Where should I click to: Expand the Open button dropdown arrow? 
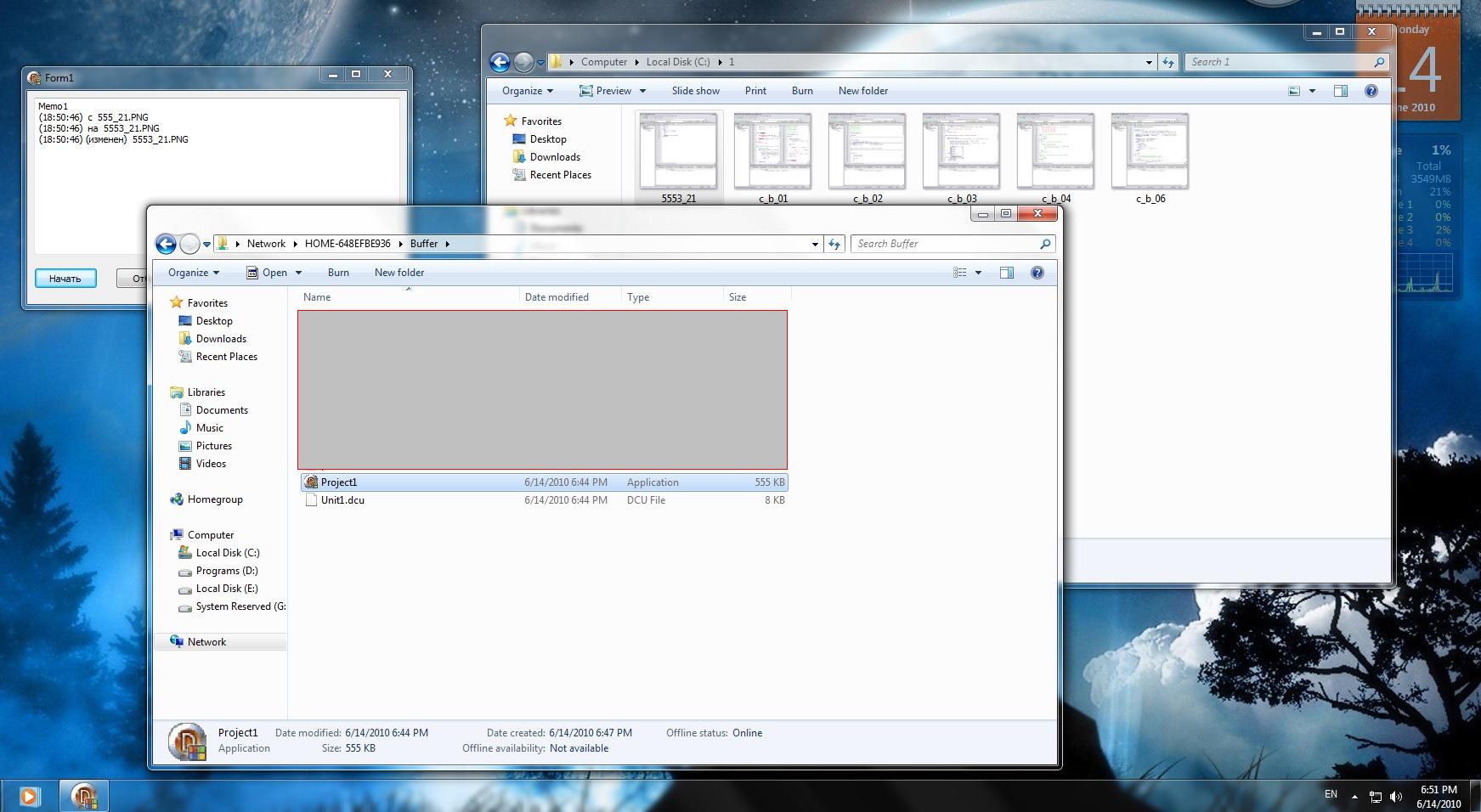pos(298,273)
